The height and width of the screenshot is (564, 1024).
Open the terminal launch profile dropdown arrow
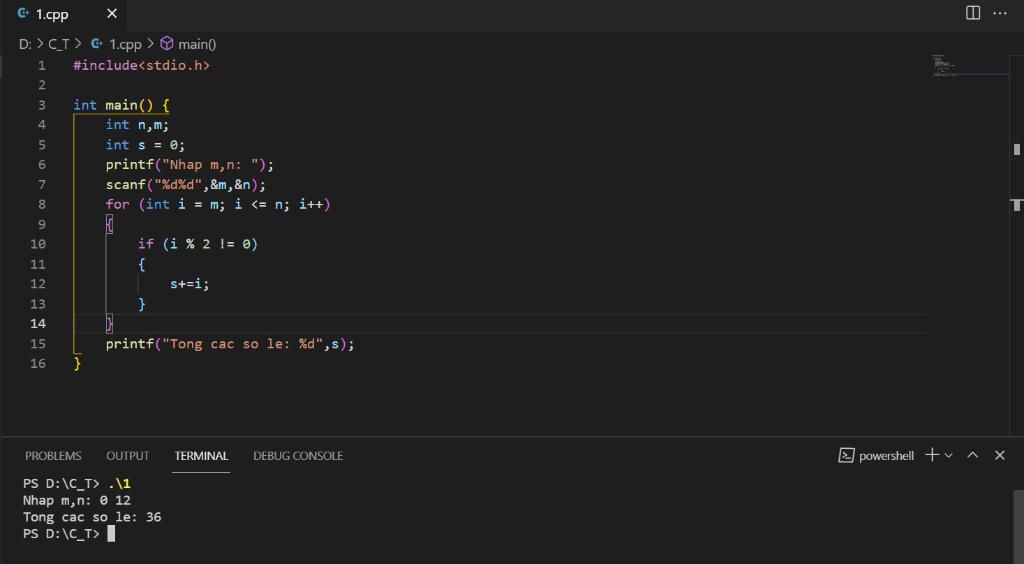949,456
